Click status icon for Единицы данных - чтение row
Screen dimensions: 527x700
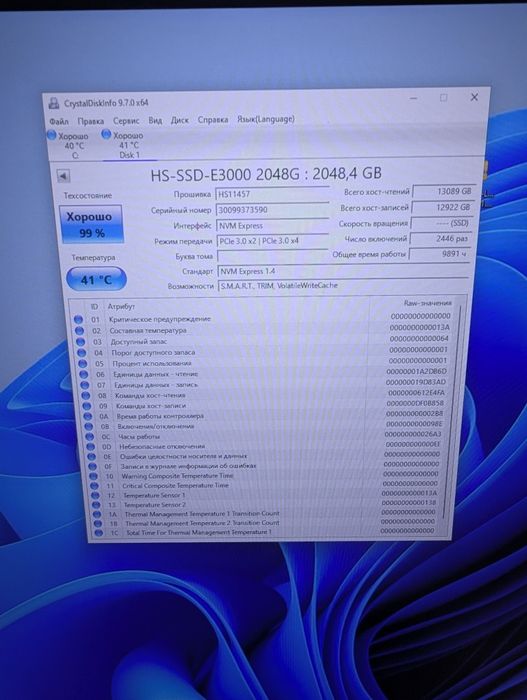84,374
